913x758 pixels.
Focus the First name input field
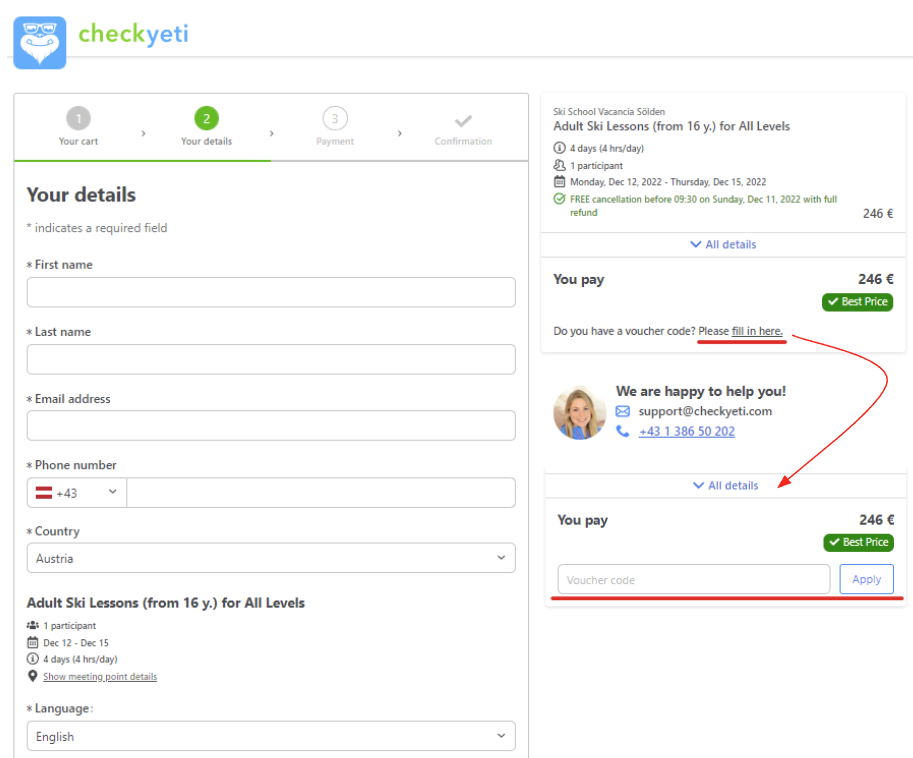click(271, 292)
